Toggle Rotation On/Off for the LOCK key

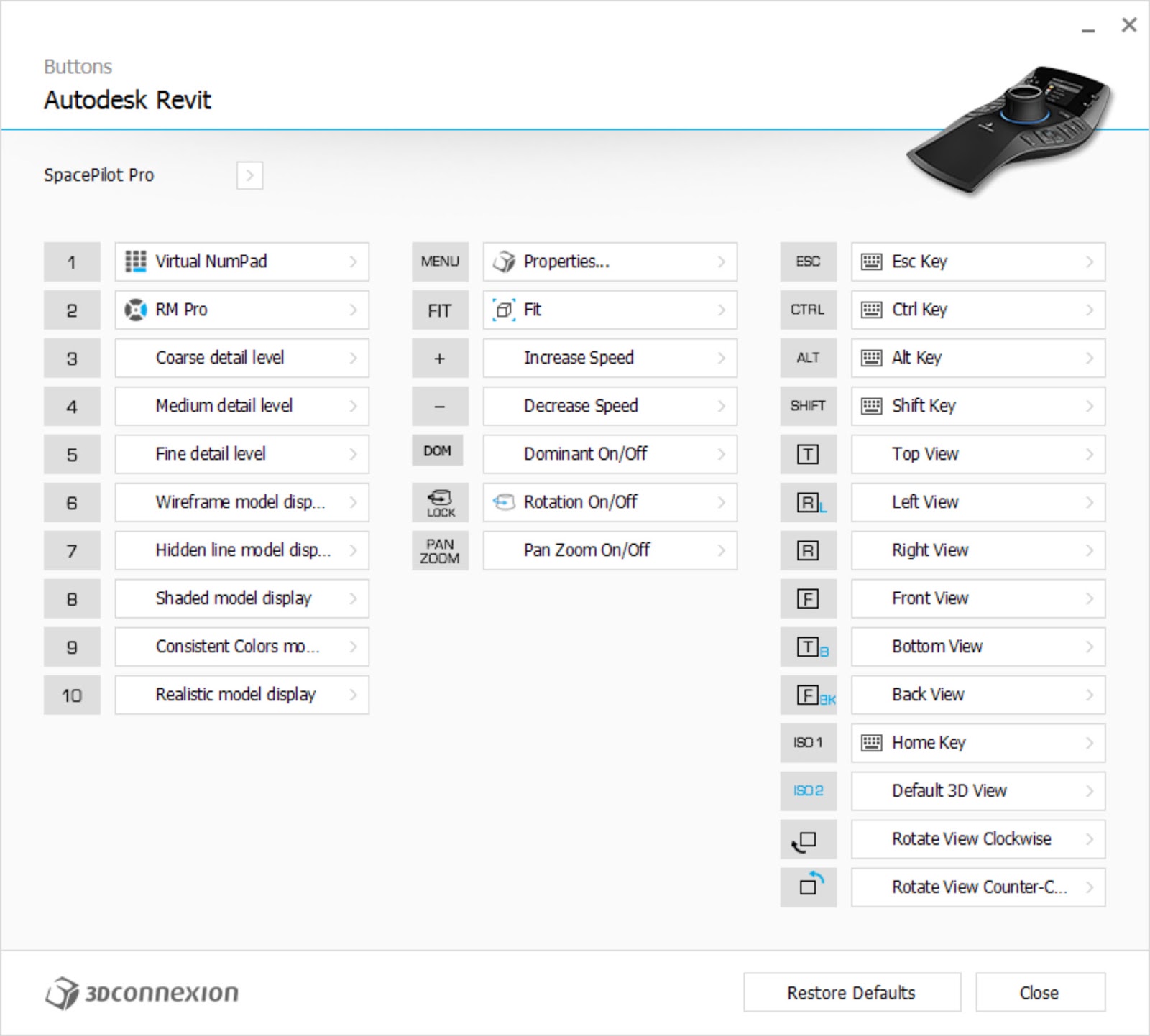tap(609, 502)
